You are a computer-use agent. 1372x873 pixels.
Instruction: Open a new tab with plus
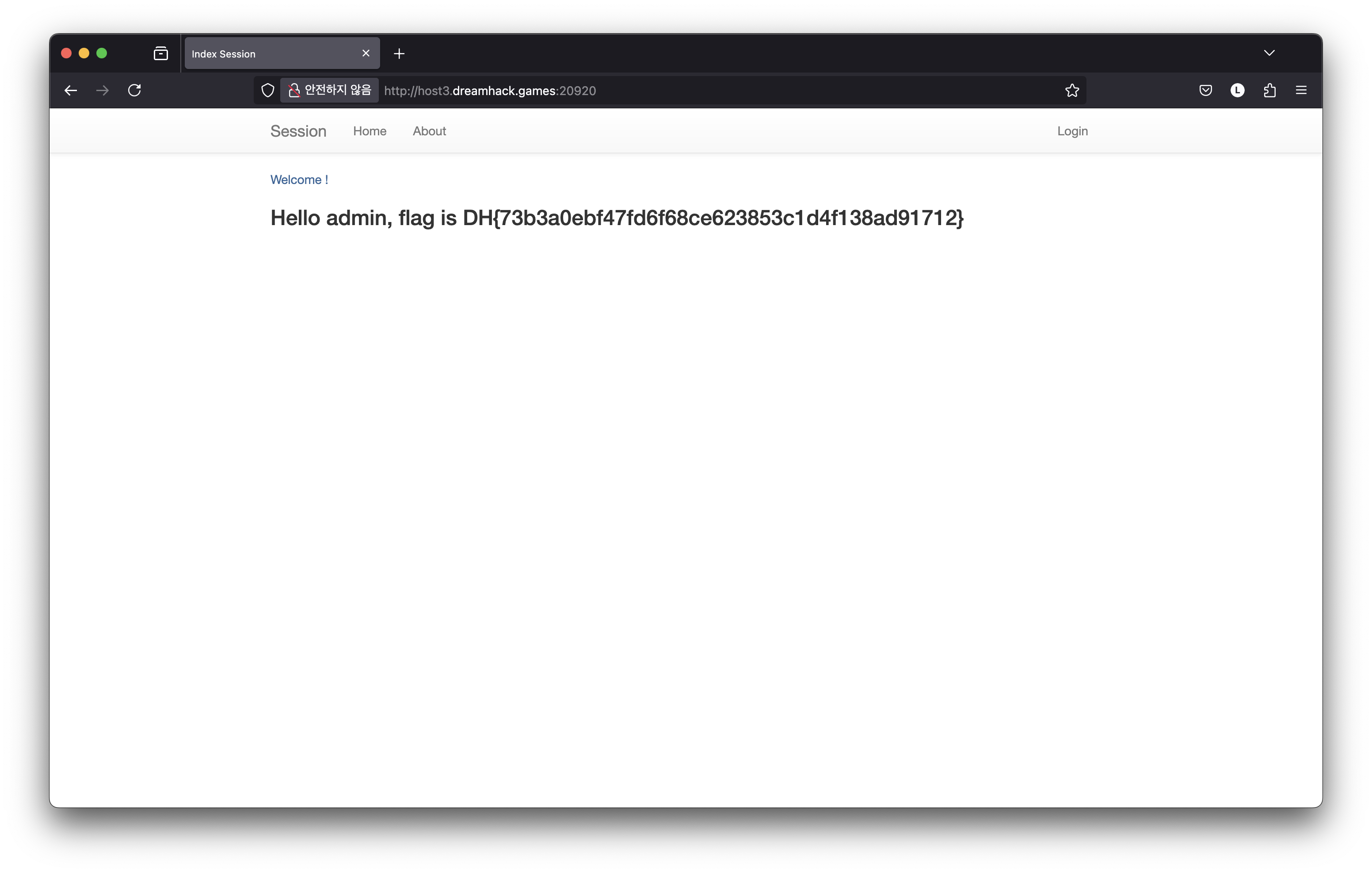(x=399, y=54)
